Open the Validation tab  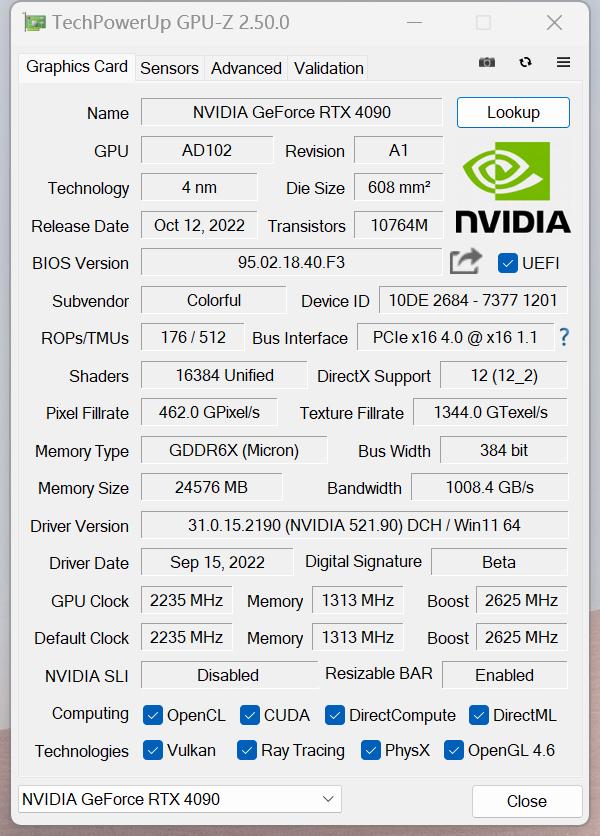[328, 68]
